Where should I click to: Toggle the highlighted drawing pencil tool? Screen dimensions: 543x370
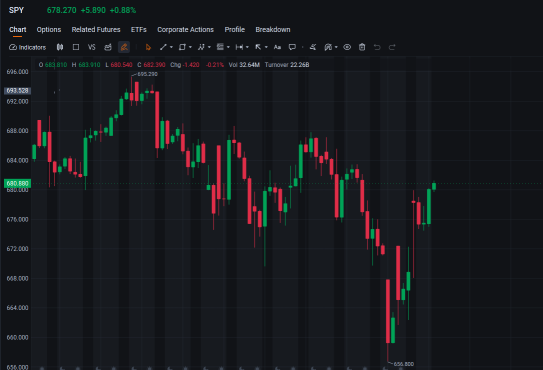pyautogui.click(x=124, y=47)
